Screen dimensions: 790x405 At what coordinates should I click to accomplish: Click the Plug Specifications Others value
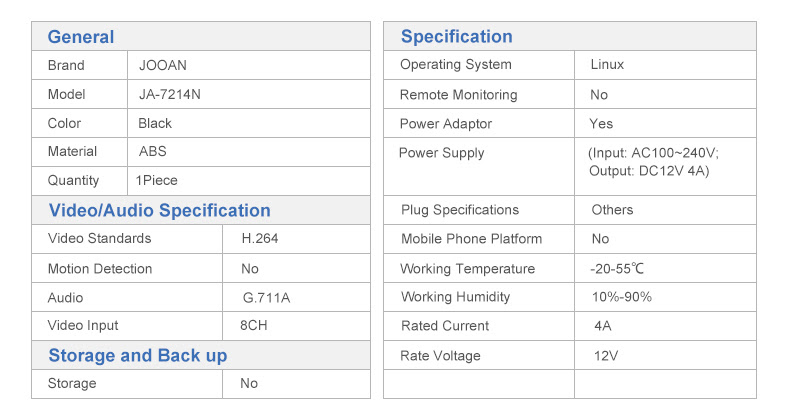[612, 210]
